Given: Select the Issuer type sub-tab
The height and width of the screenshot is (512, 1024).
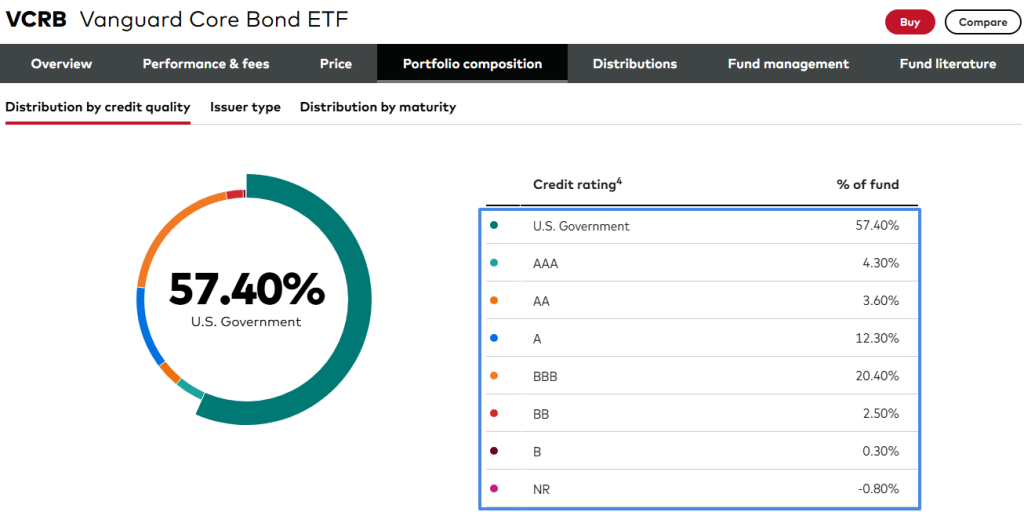Looking at the screenshot, I should [245, 107].
